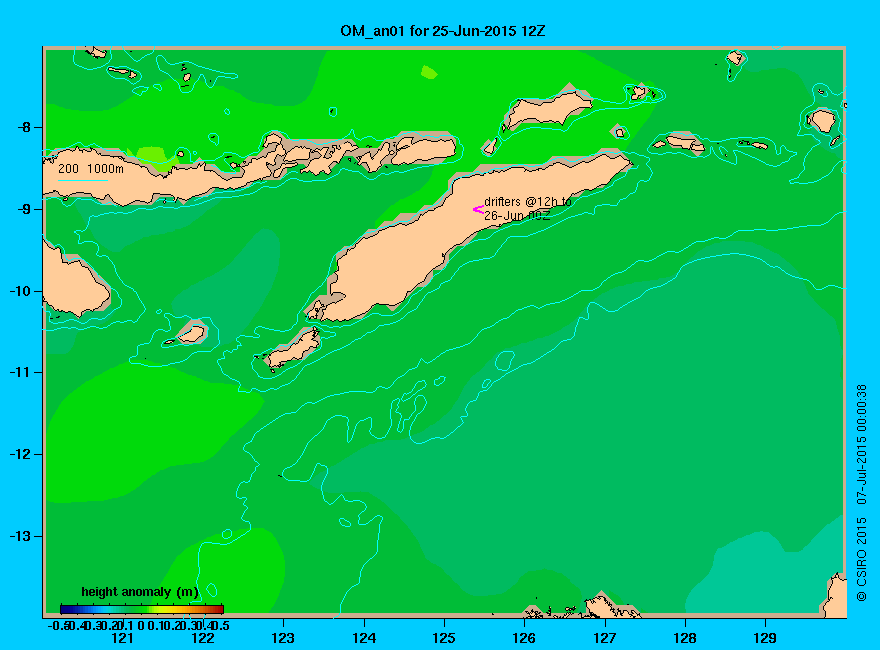Viewport: 880px width, 650px height.
Task: Click the CSIRO 2015 copyright text
Action: pos(861,560)
